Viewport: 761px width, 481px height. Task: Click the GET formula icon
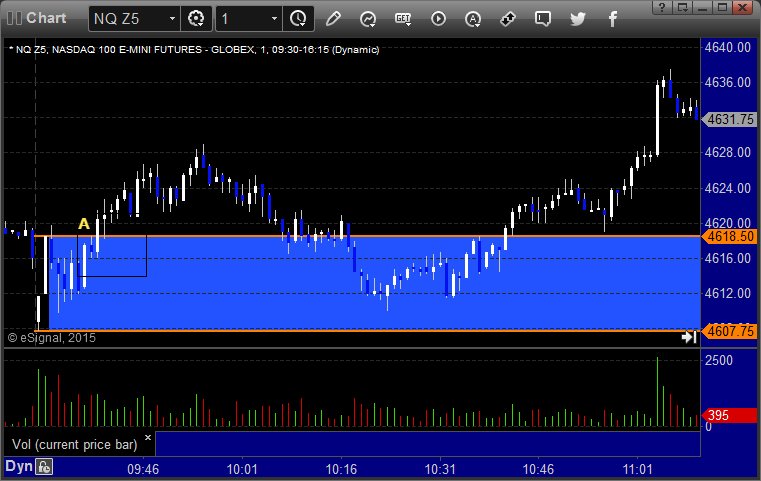[403, 19]
